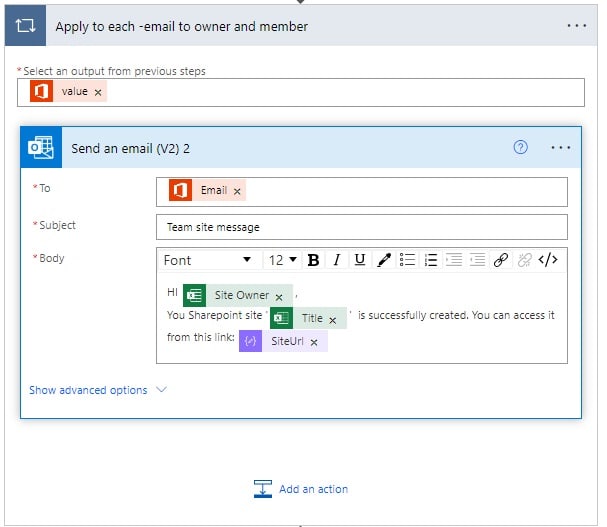Toggle bold formatting
Screen dimensions: 607x527
tap(313, 260)
